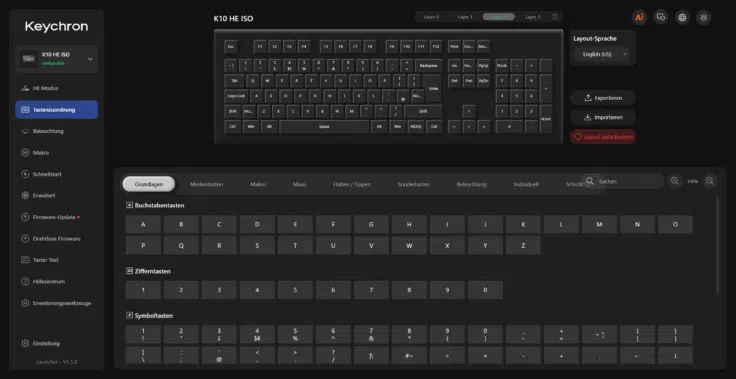Select the Caps Lock key on preview
Screen dimensions: 736x379
236,96
